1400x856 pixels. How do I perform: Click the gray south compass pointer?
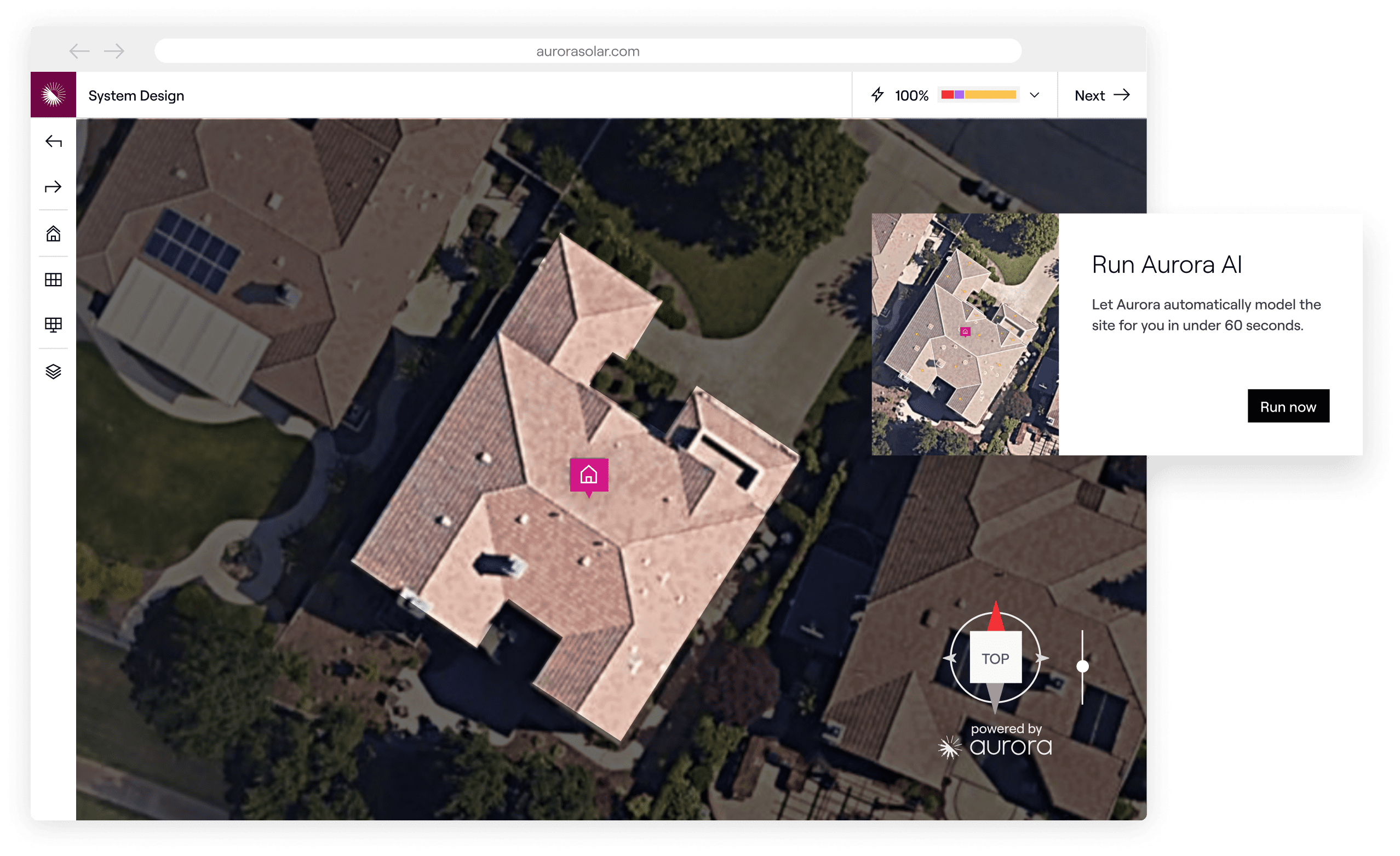point(995,699)
